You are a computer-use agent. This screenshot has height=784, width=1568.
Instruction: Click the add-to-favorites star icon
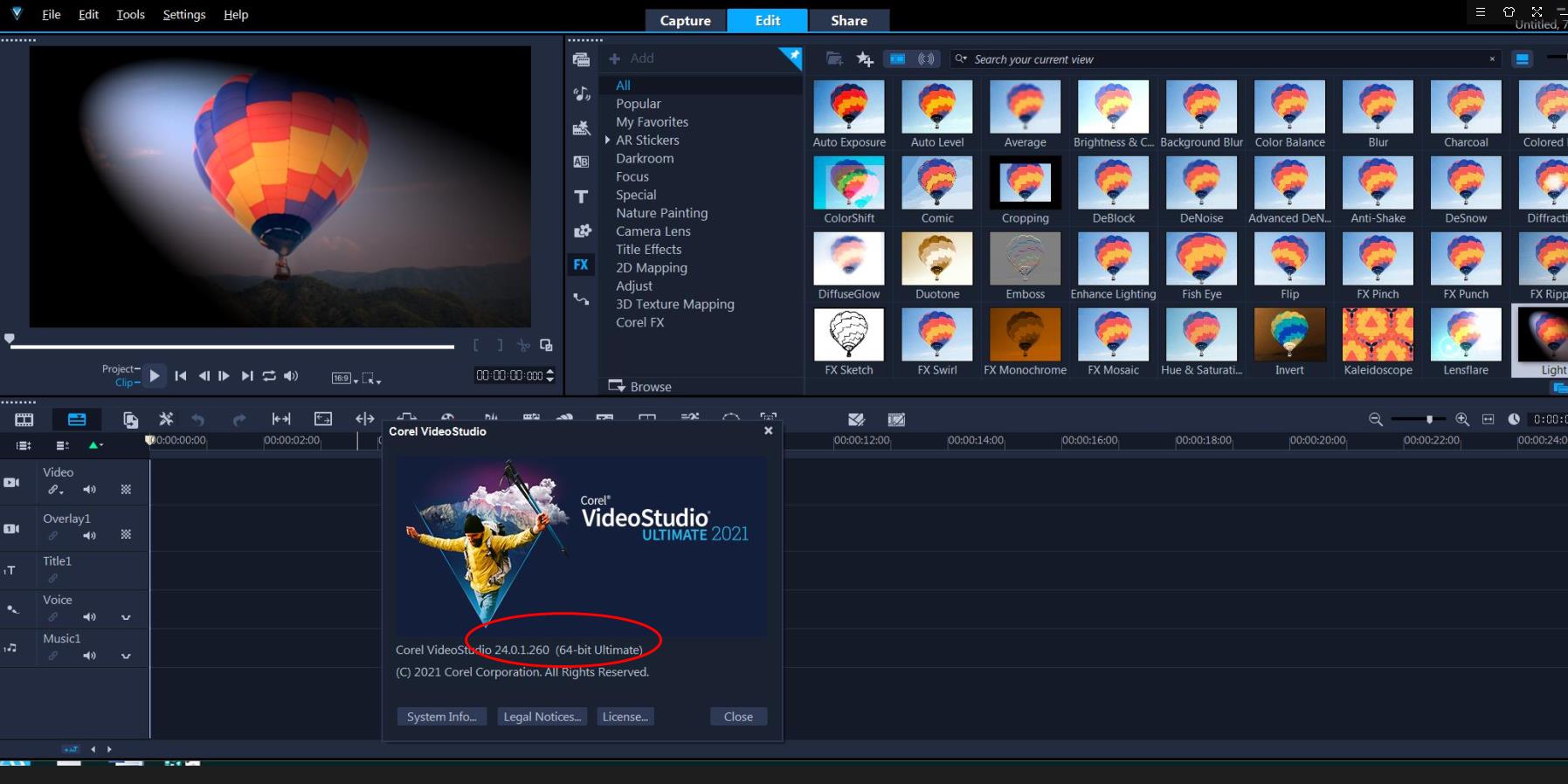point(865,58)
